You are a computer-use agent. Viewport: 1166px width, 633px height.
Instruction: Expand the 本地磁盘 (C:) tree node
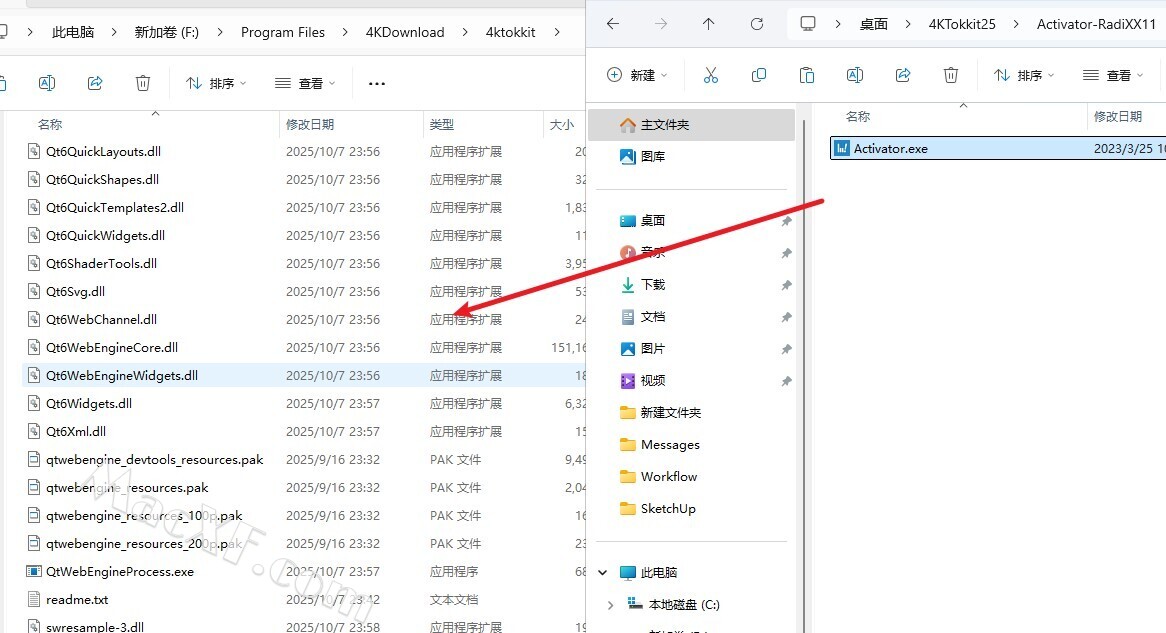pyautogui.click(x=612, y=605)
